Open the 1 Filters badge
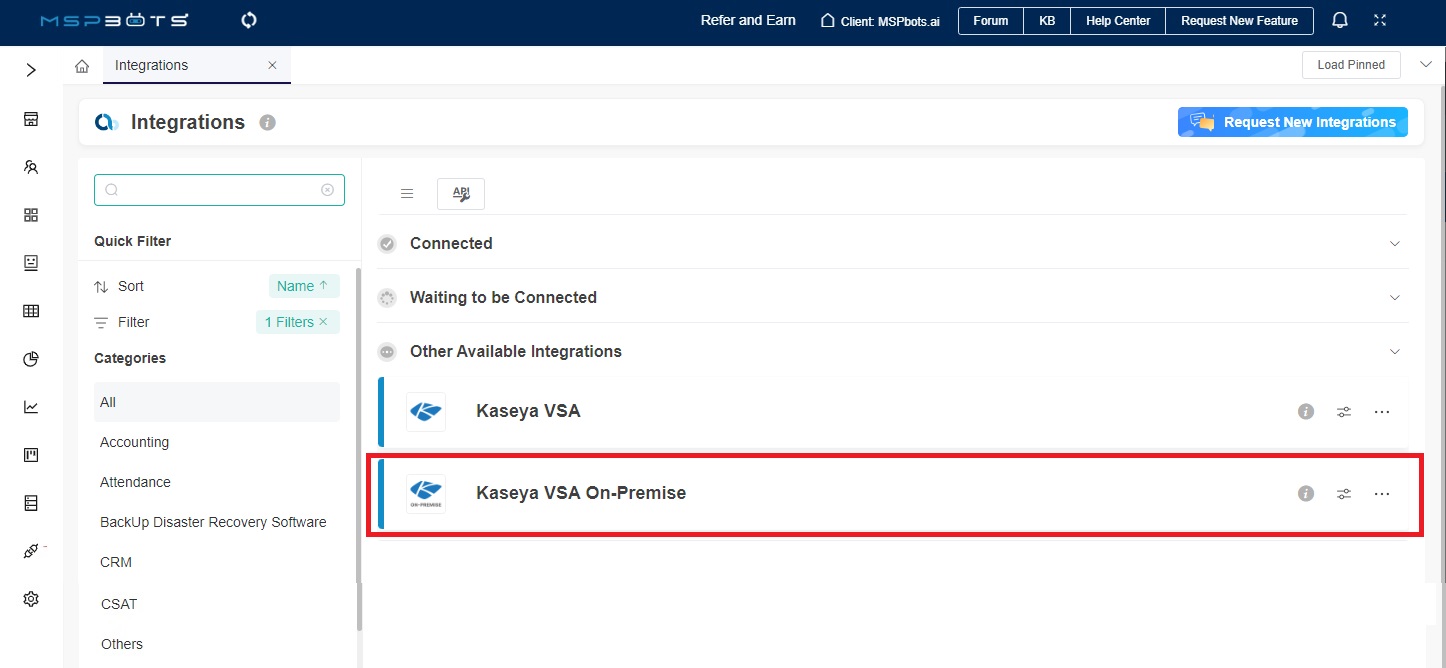 pyautogui.click(x=297, y=322)
